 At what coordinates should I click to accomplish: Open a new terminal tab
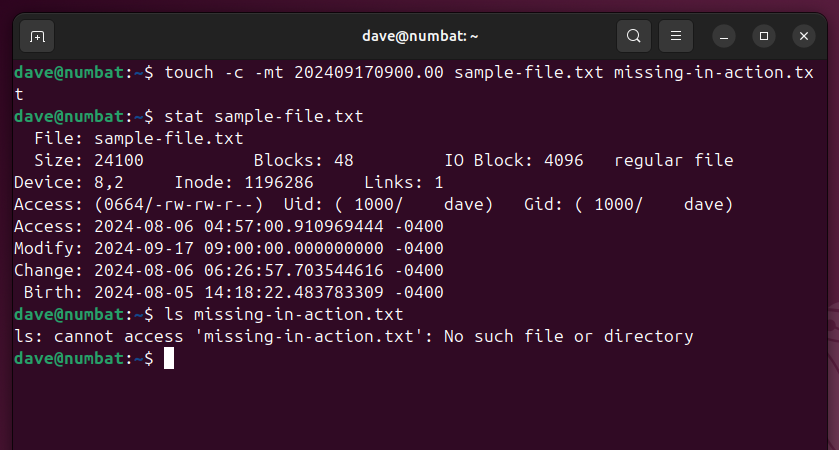37,36
